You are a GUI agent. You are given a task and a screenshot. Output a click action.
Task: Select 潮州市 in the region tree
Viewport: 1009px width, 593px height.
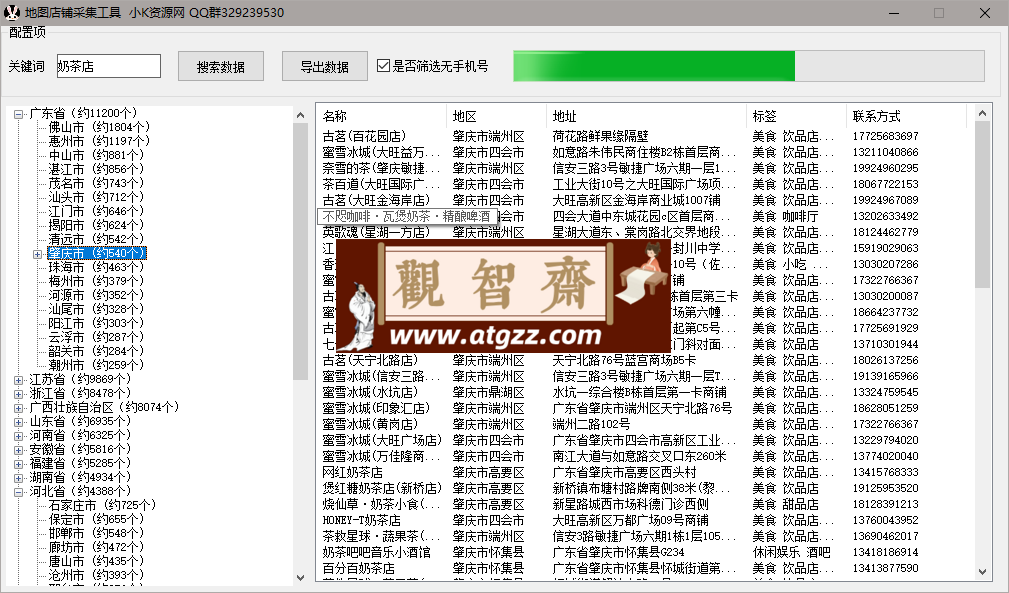coord(96,365)
